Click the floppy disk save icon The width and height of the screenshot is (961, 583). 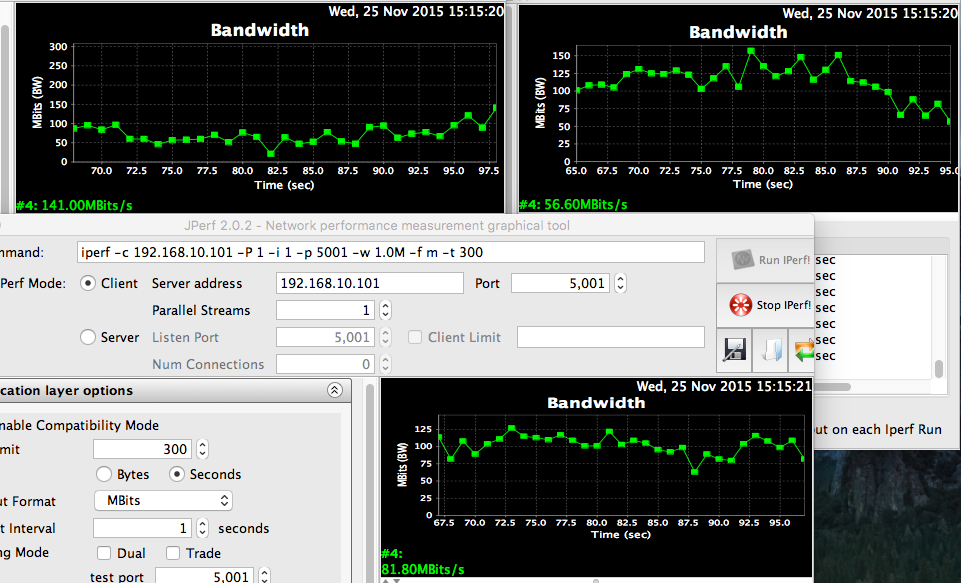pyautogui.click(x=735, y=349)
